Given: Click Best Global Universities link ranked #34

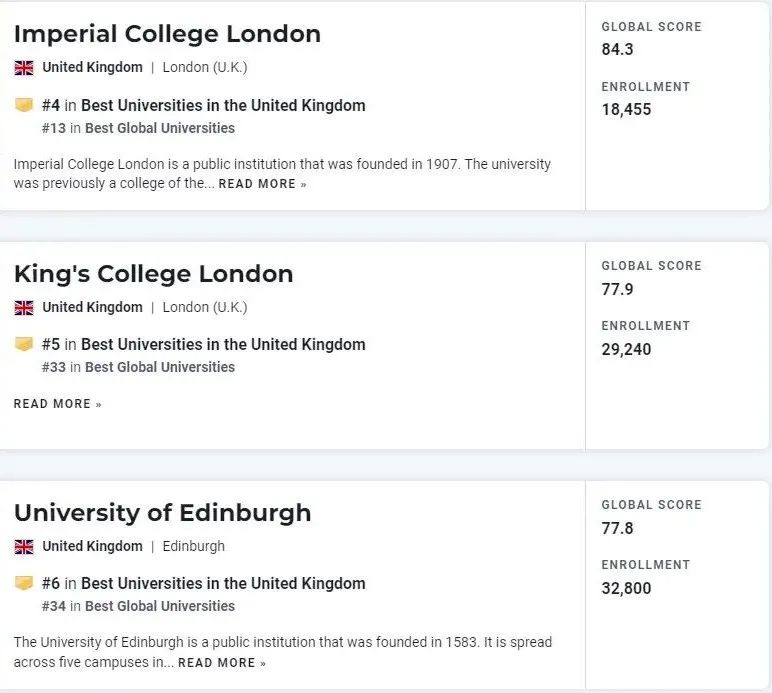Looking at the screenshot, I should (x=160, y=606).
